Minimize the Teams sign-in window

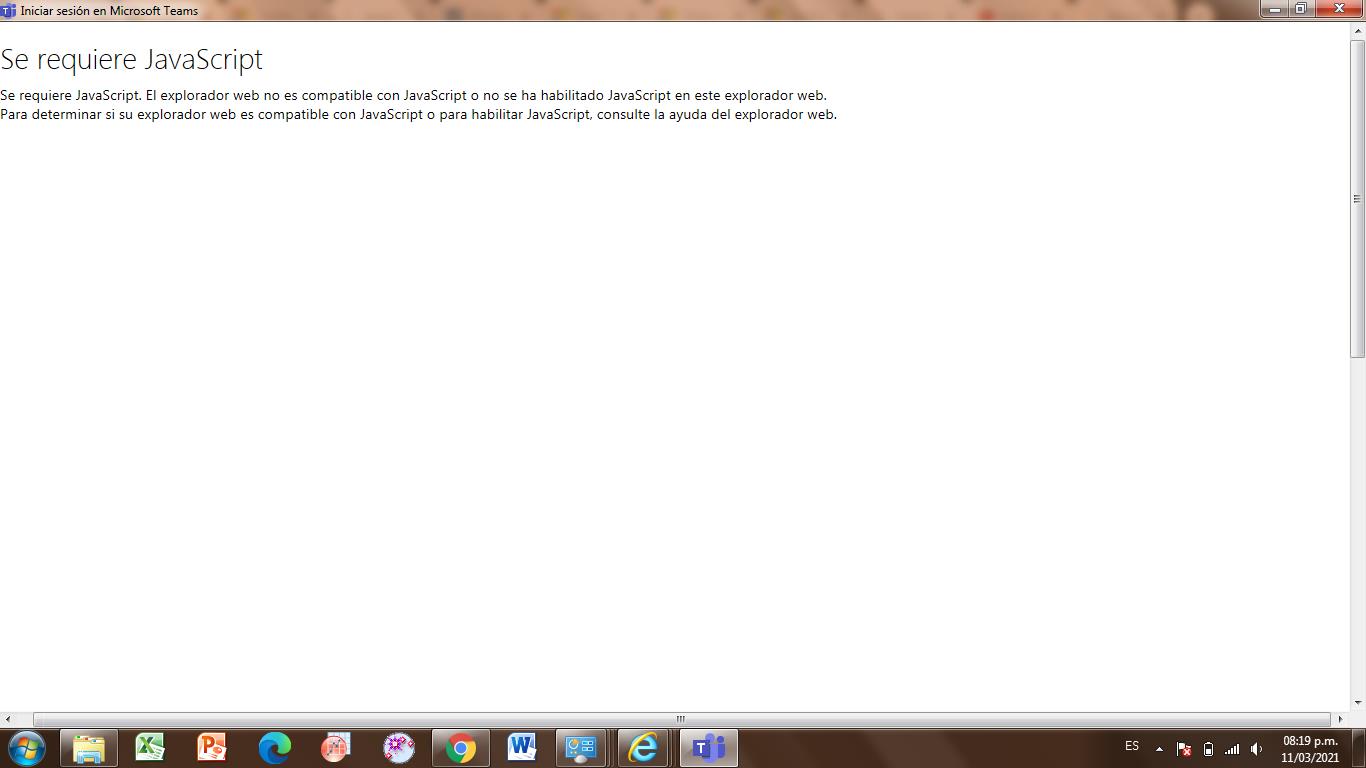tap(1274, 9)
